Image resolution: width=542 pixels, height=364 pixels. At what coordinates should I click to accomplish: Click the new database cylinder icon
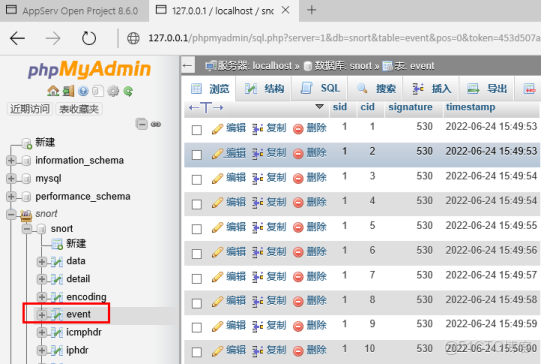pyautogui.click(x=27, y=143)
